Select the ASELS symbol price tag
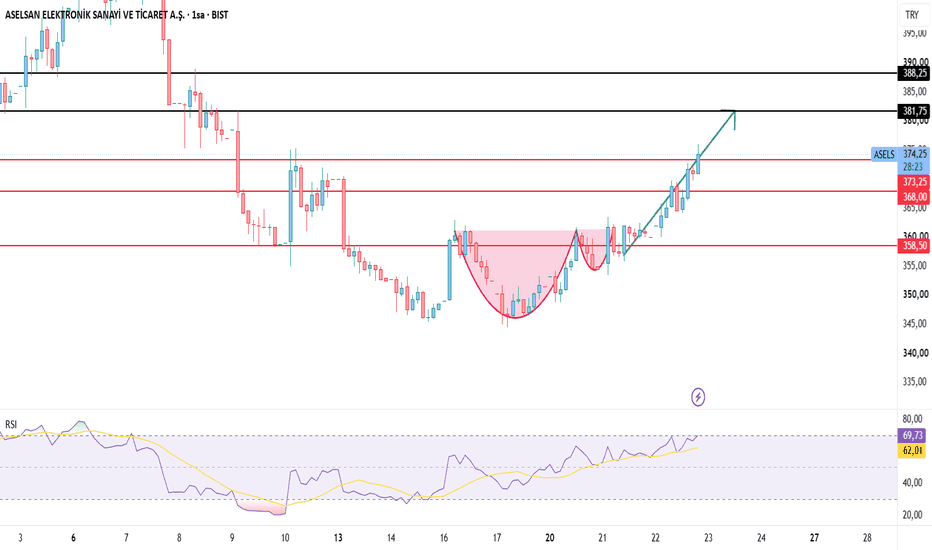 pyautogui.click(x=884, y=155)
